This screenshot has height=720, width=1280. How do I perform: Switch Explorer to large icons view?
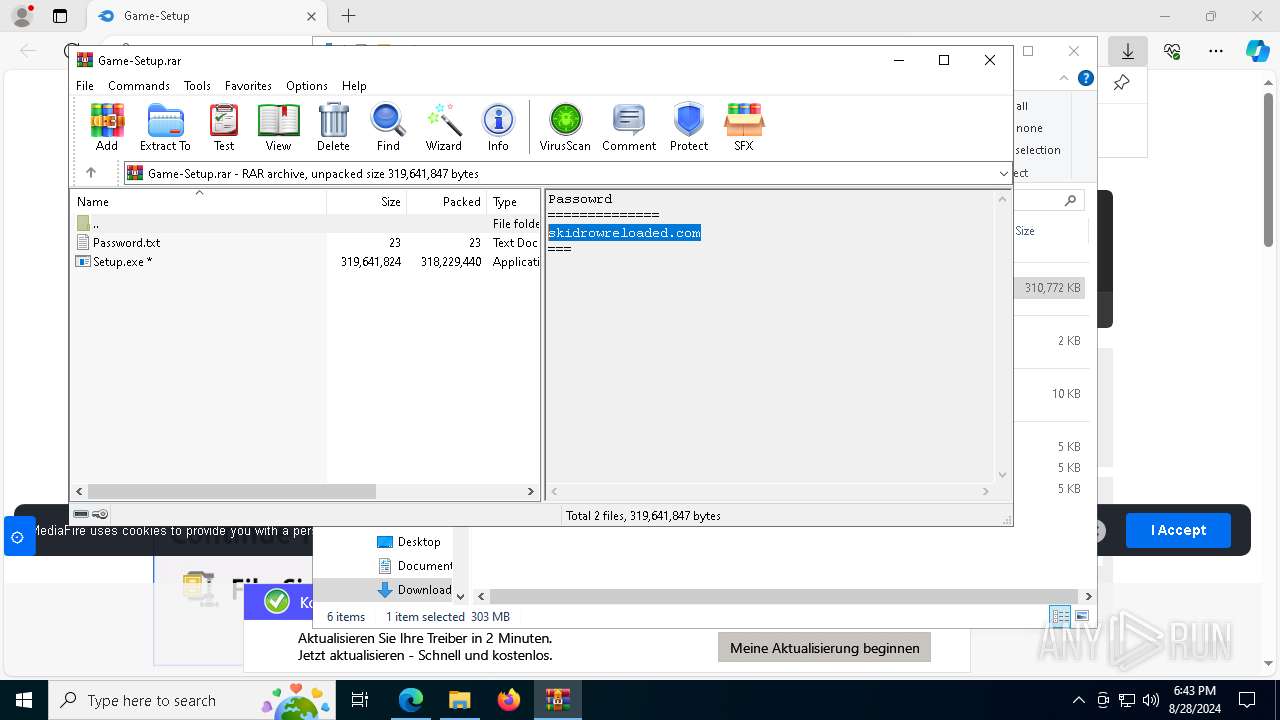pos(1081,616)
